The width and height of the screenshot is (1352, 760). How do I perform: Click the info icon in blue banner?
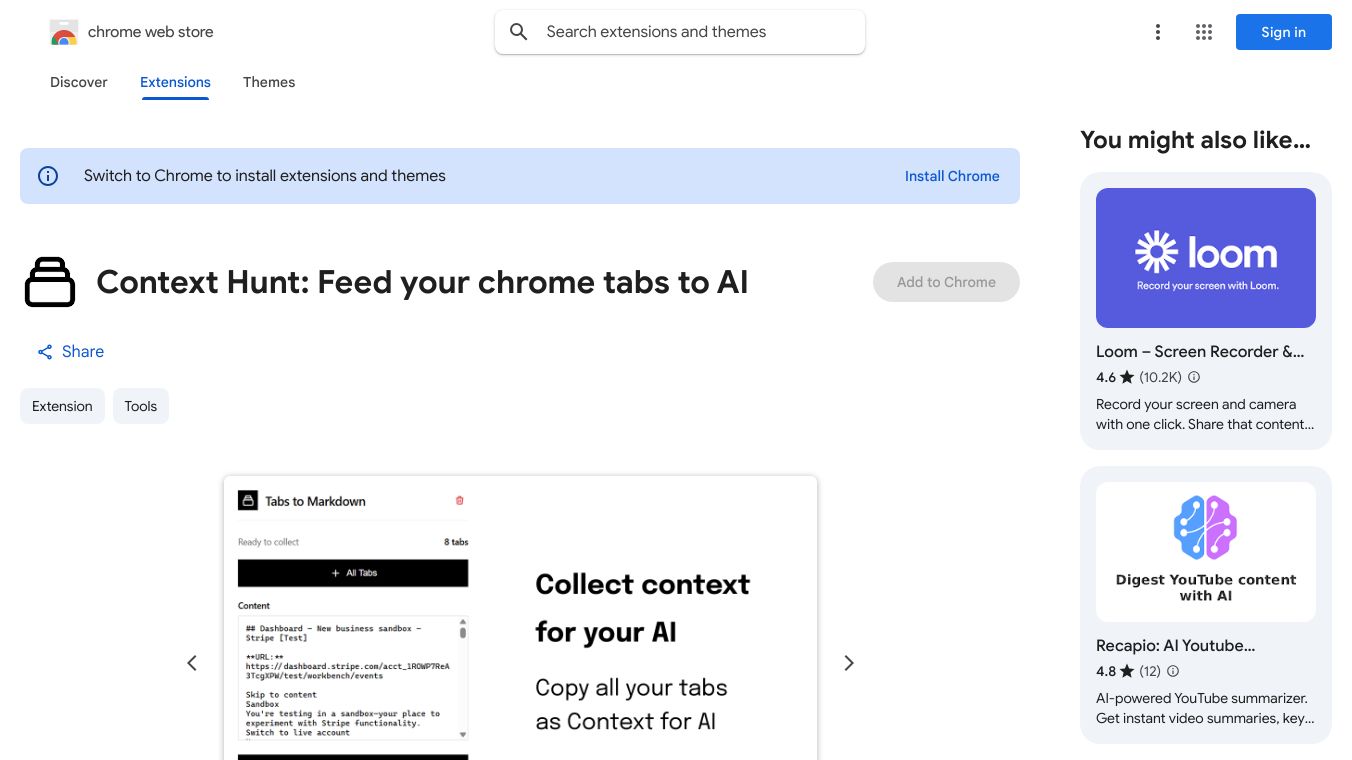point(48,176)
